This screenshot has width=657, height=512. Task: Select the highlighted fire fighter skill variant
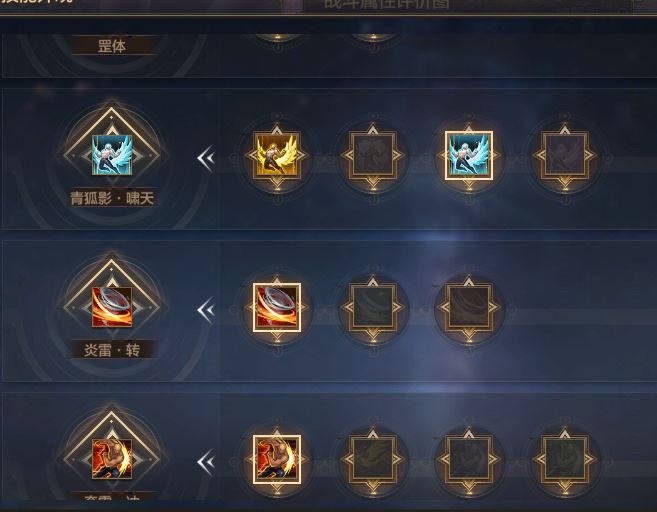[x=277, y=460]
